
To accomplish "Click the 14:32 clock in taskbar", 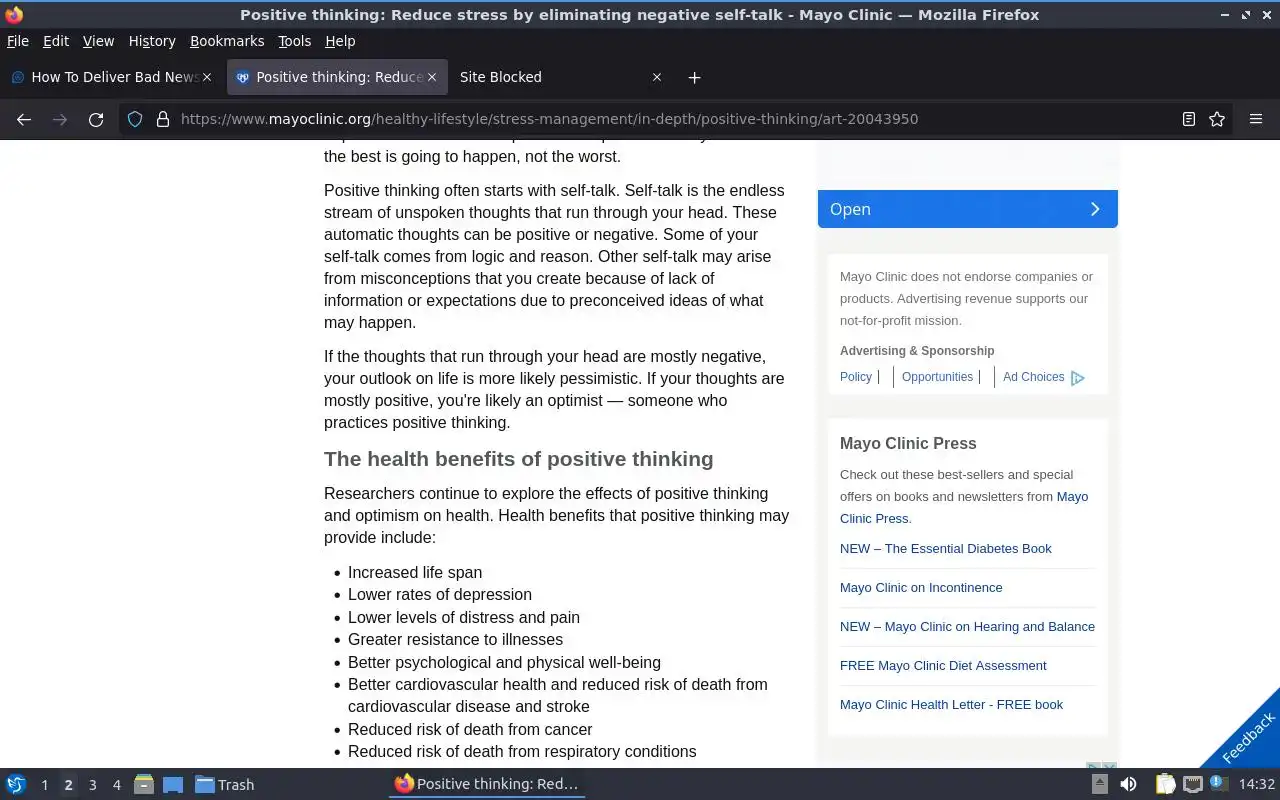I will [1256, 785].
